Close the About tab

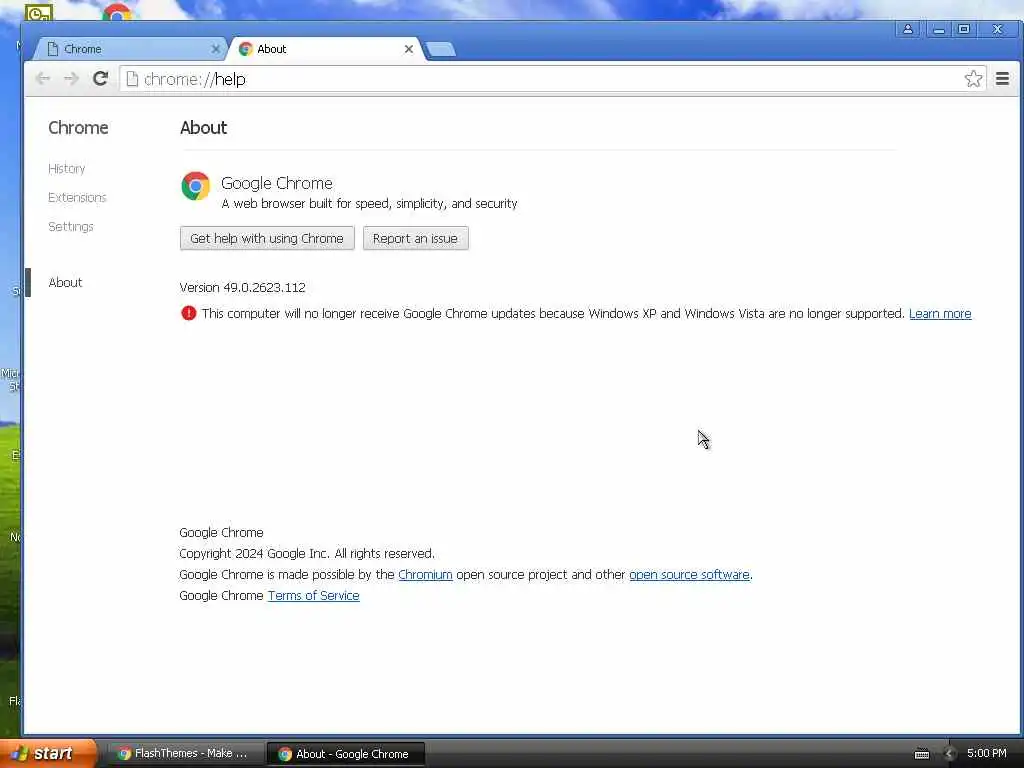point(409,49)
